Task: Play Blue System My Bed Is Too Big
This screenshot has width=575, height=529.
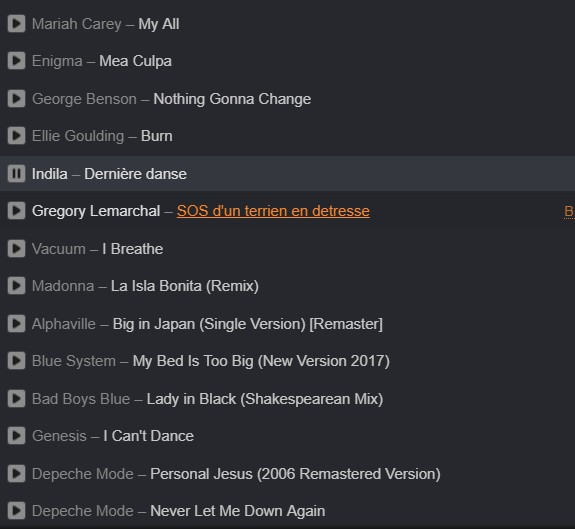Action: coord(17,361)
